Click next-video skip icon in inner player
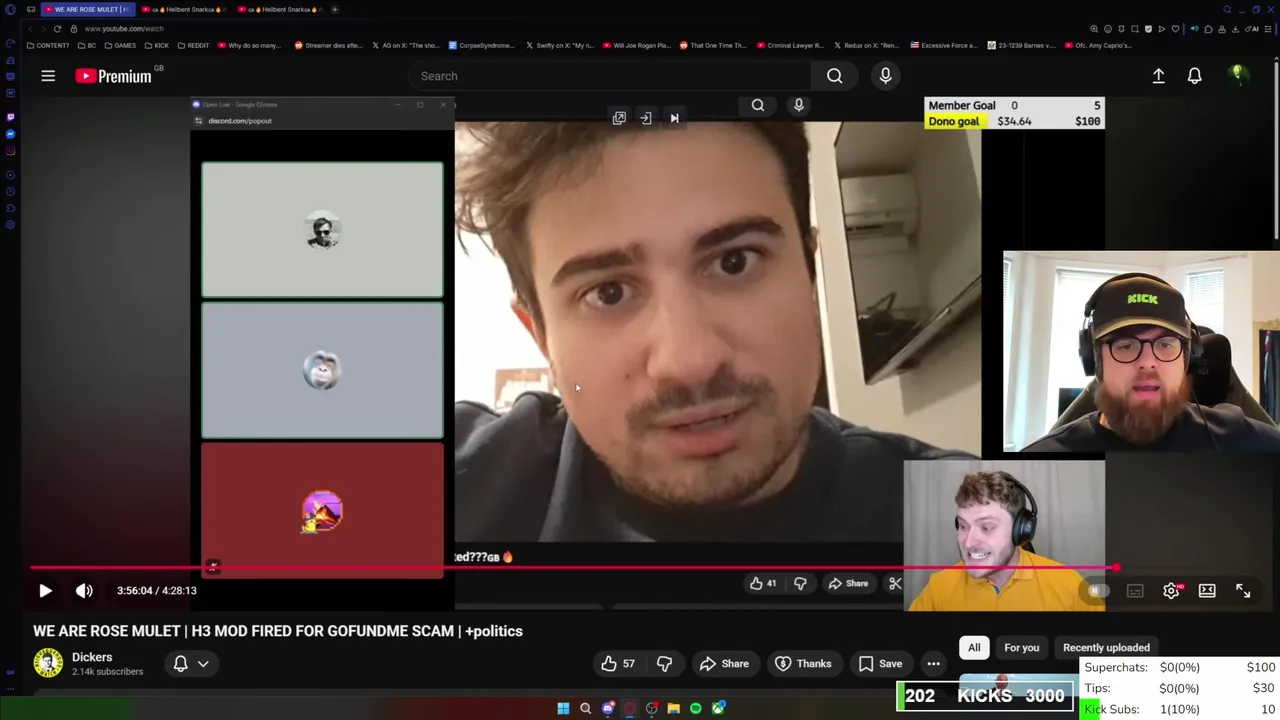 coord(674,119)
